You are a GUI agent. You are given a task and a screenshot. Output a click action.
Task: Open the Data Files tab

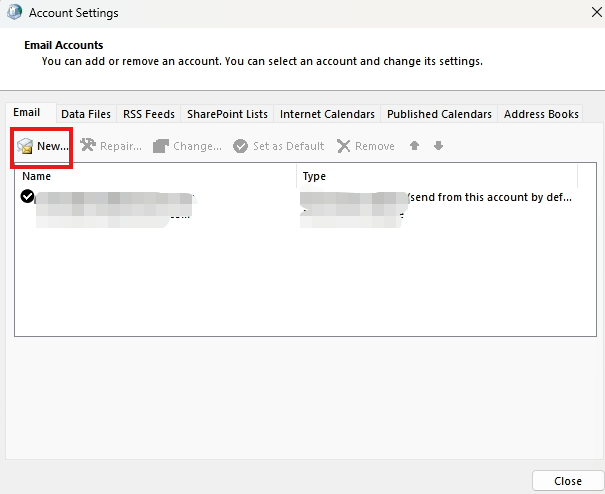click(x=86, y=114)
